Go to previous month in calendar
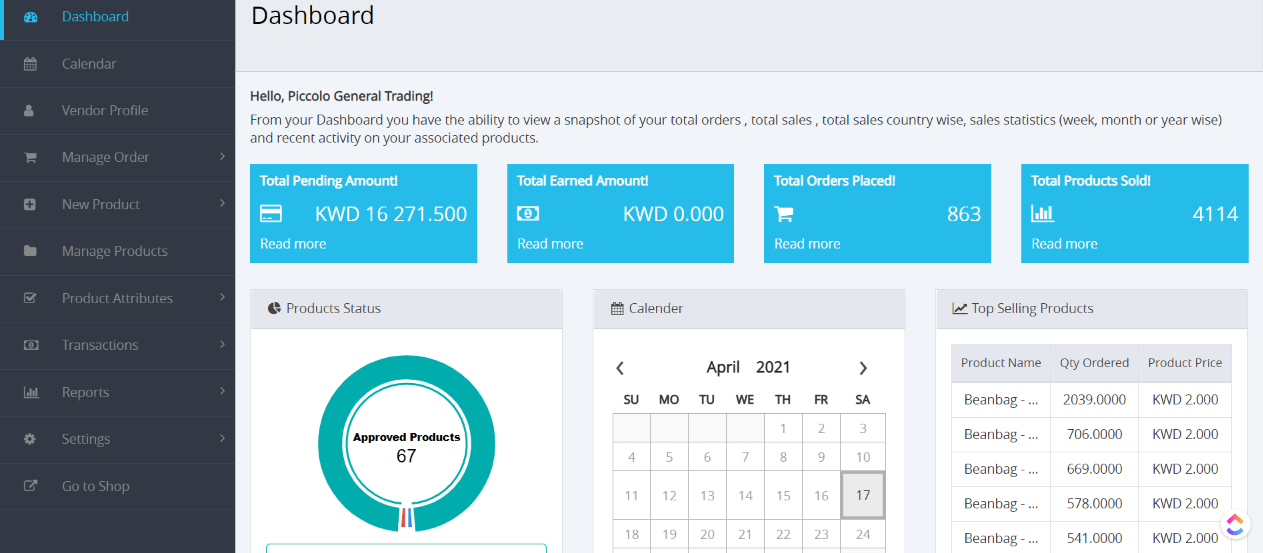 click(x=620, y=368)
